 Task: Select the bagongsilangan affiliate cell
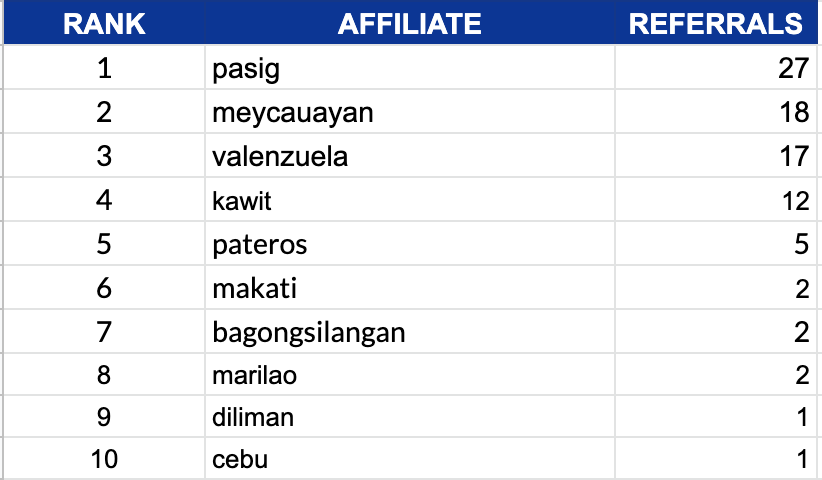point(308,332)
